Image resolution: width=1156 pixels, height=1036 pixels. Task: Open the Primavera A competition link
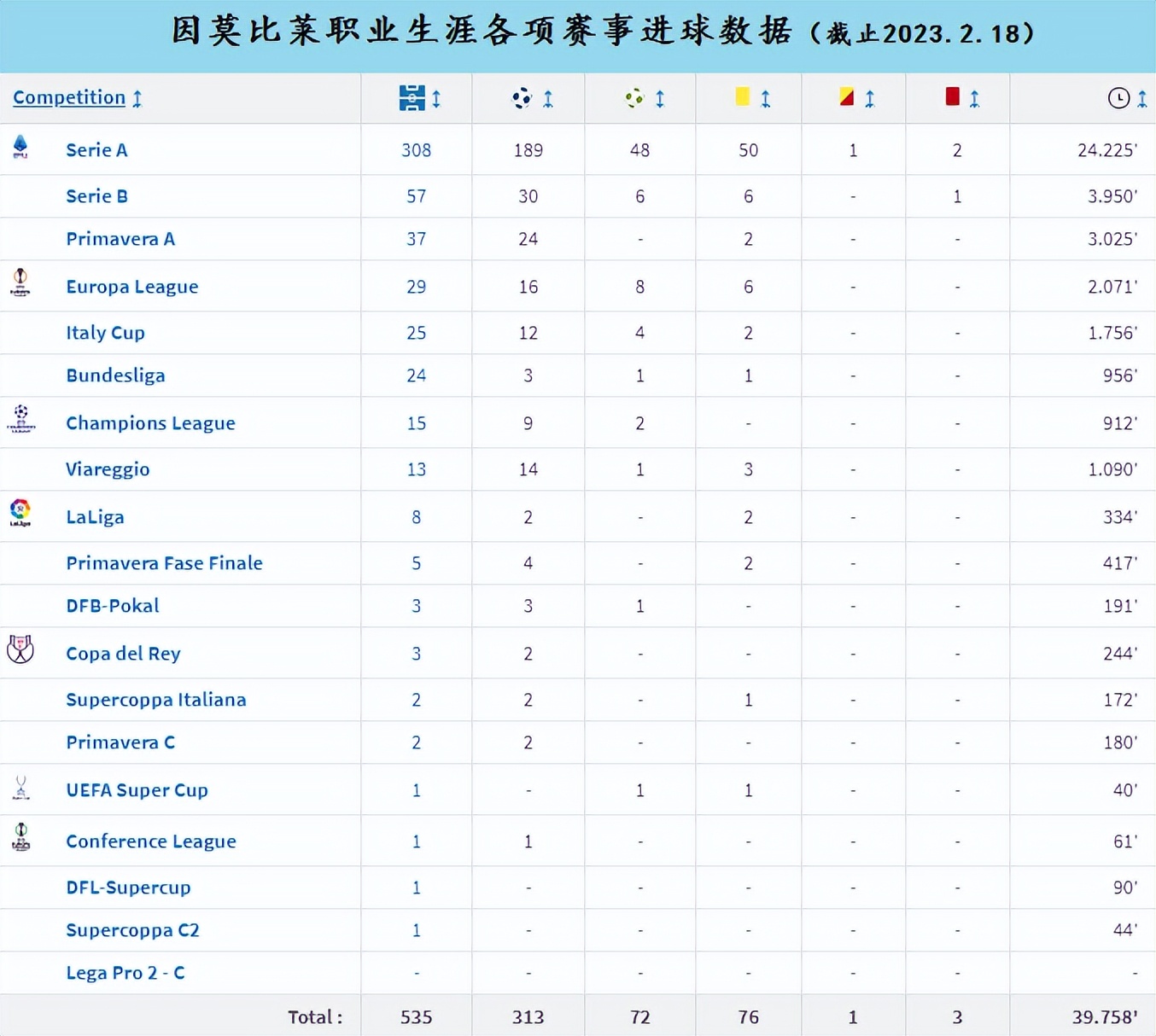[x=120, y=239]
